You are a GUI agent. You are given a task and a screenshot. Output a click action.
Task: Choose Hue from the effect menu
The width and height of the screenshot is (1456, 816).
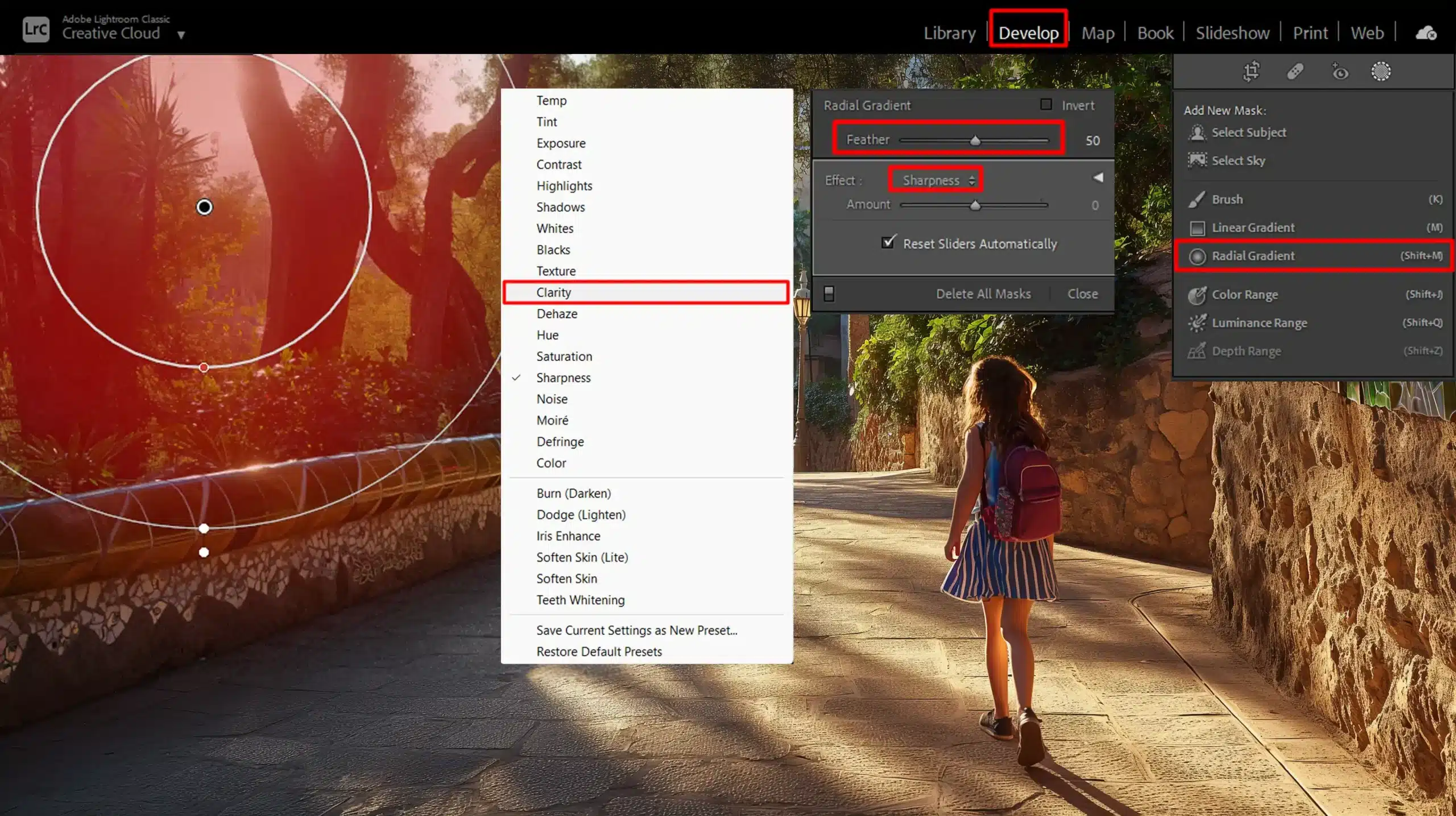[647, 335]
